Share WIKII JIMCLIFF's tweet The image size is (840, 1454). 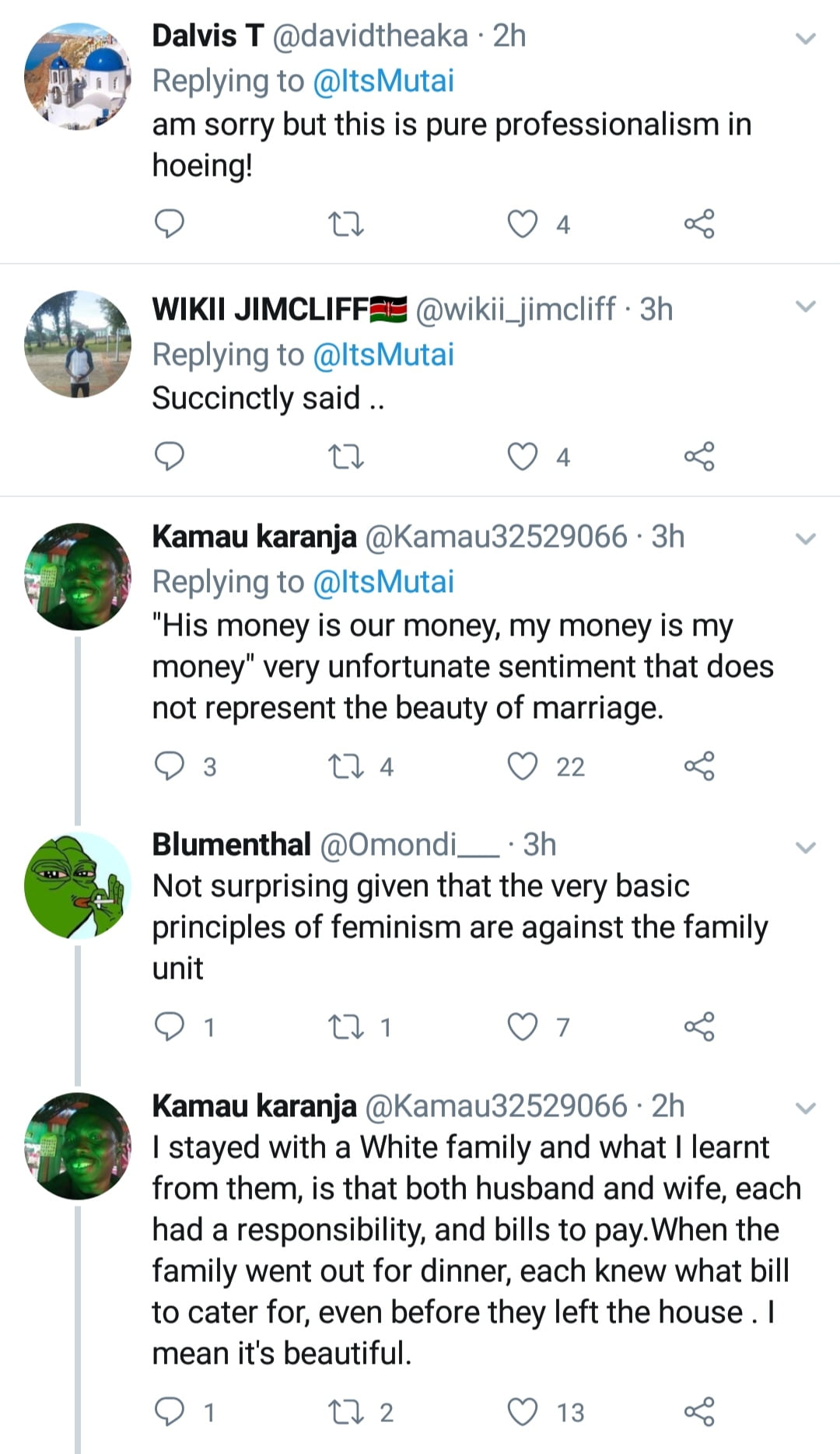tap(698, 456)
